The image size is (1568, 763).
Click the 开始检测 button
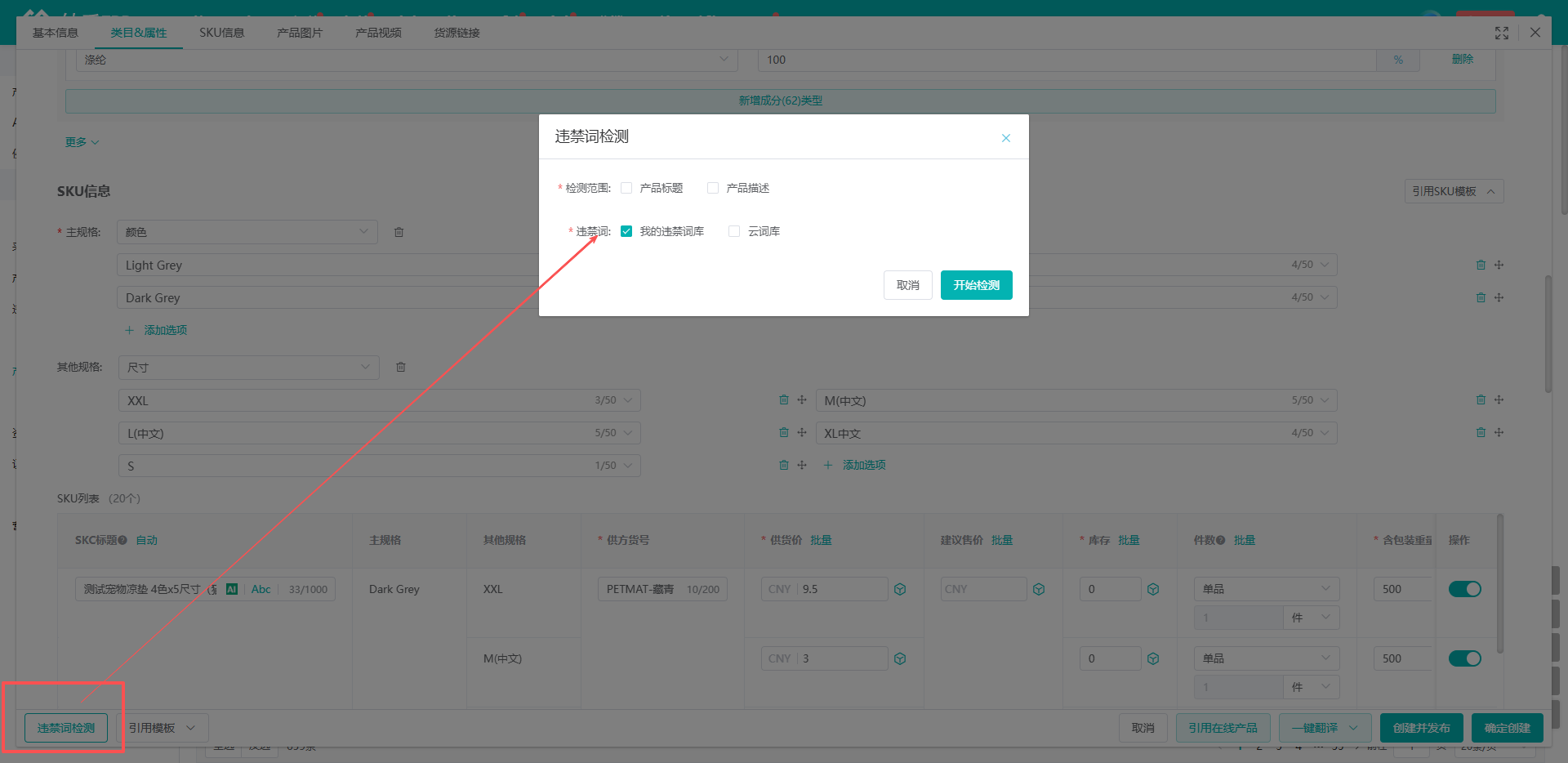tap(977, 285)
